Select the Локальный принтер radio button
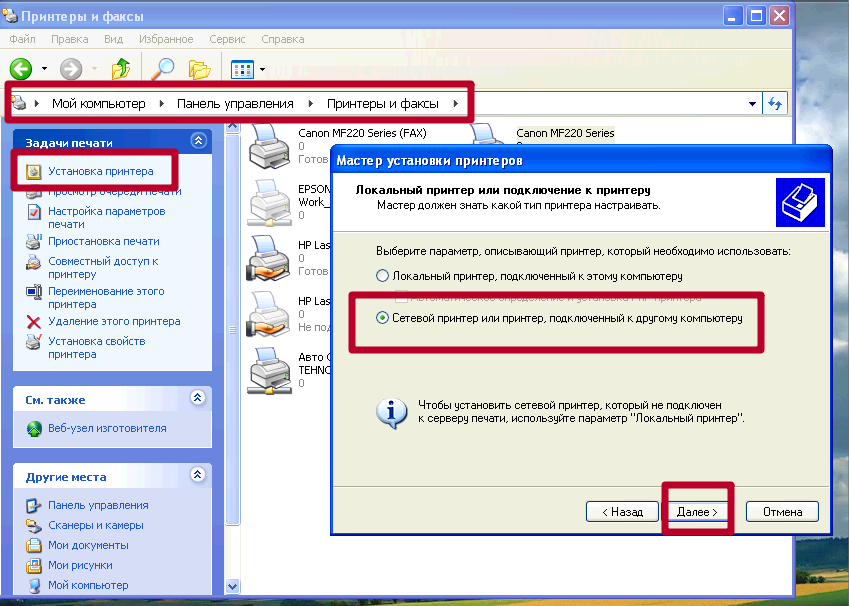Screen dimensions: 849x606 383,273
